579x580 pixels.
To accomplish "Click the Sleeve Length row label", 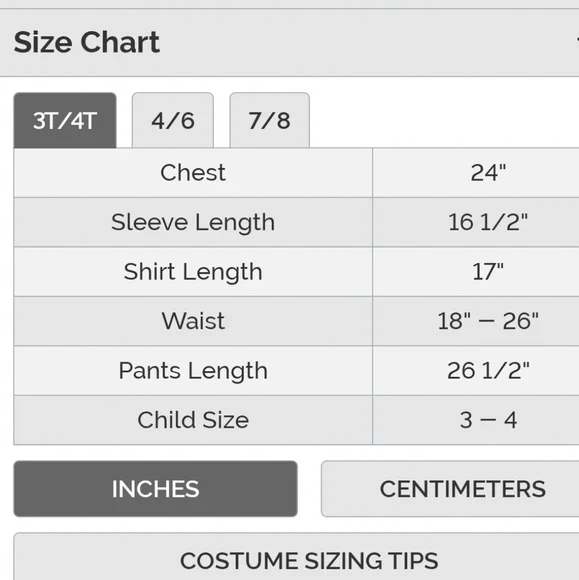I will click(193, 222).
